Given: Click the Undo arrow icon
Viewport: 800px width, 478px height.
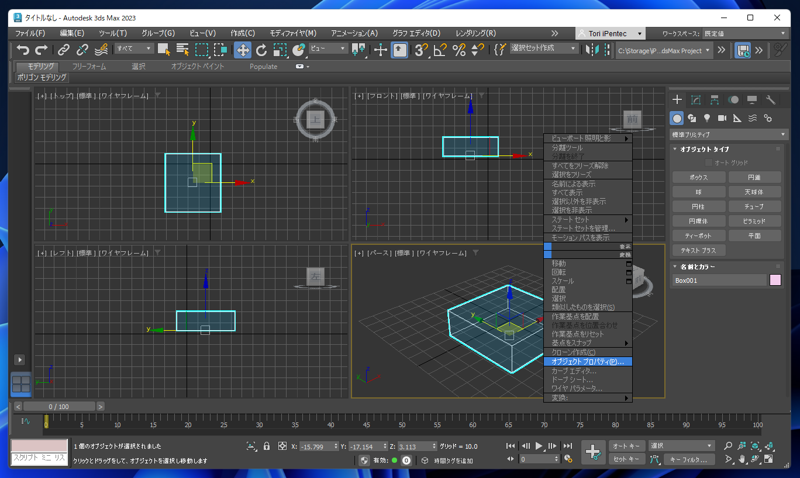Looking at the screenshot, I should point(22,49).
